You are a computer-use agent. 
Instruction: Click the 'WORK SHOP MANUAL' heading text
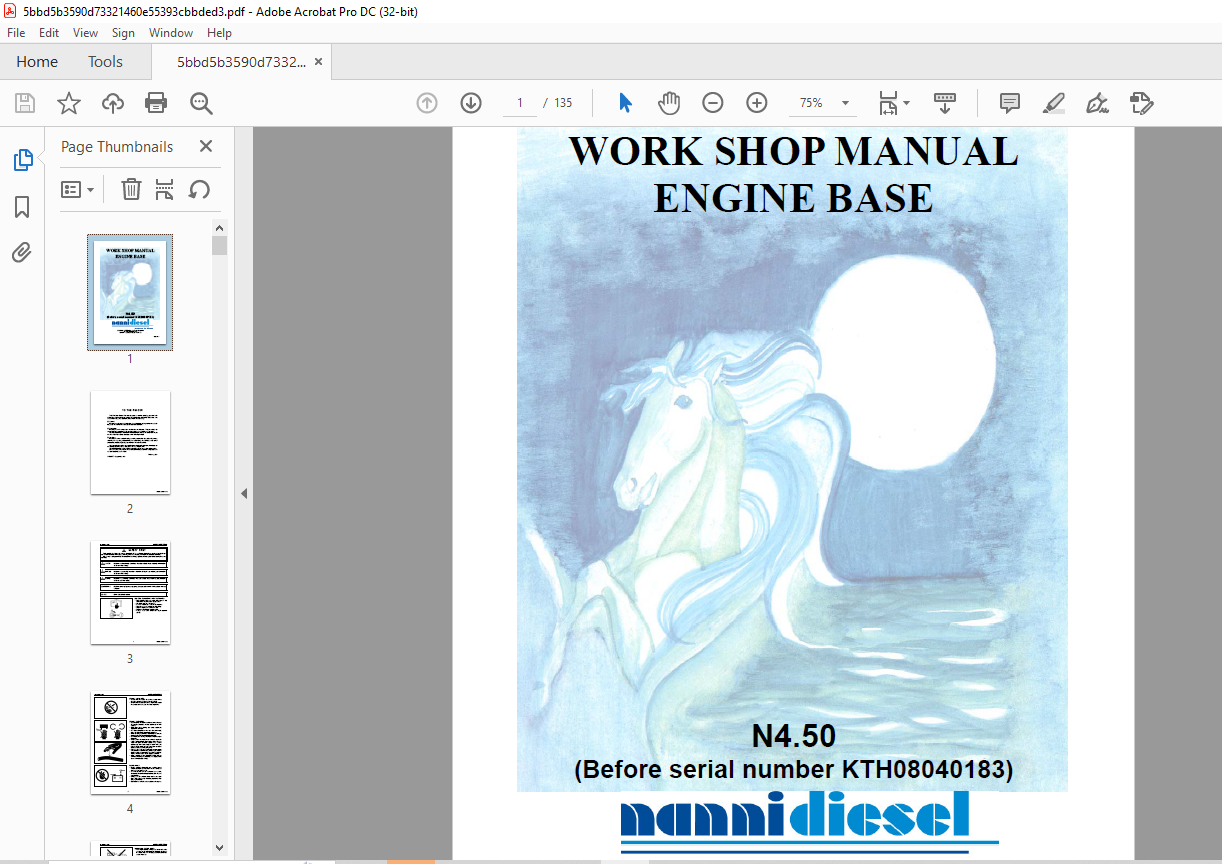point(793,151)
